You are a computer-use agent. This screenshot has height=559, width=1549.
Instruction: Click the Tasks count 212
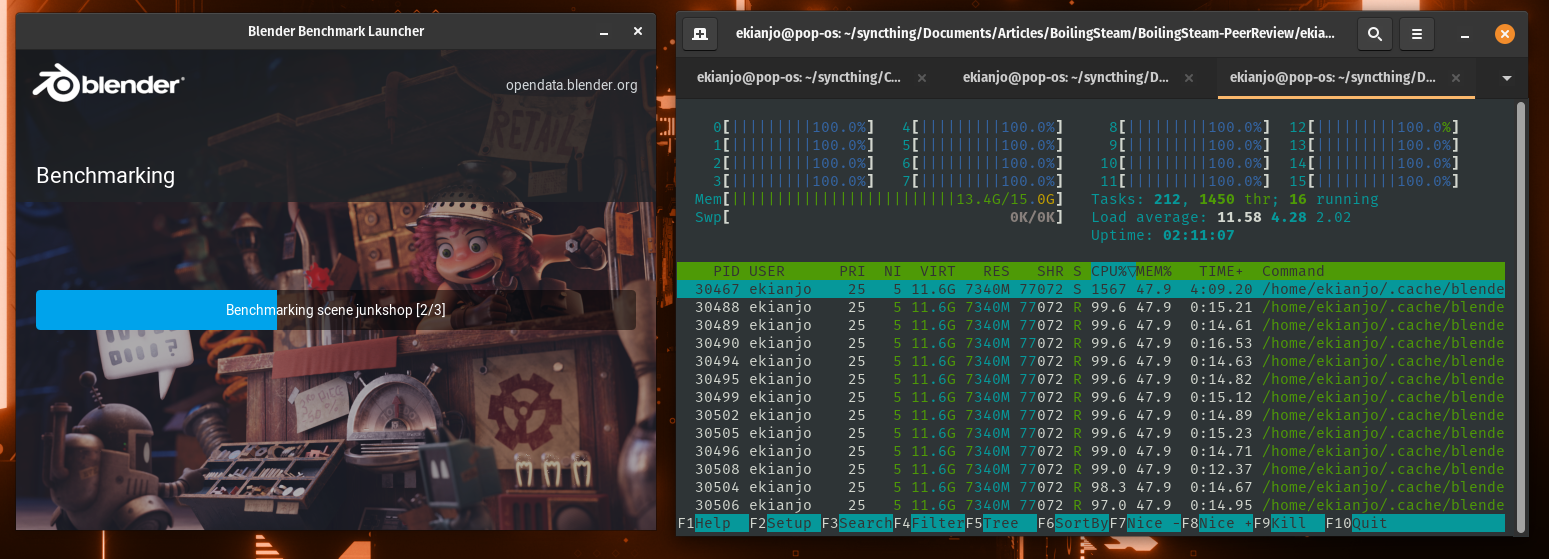coord(1167,199)
